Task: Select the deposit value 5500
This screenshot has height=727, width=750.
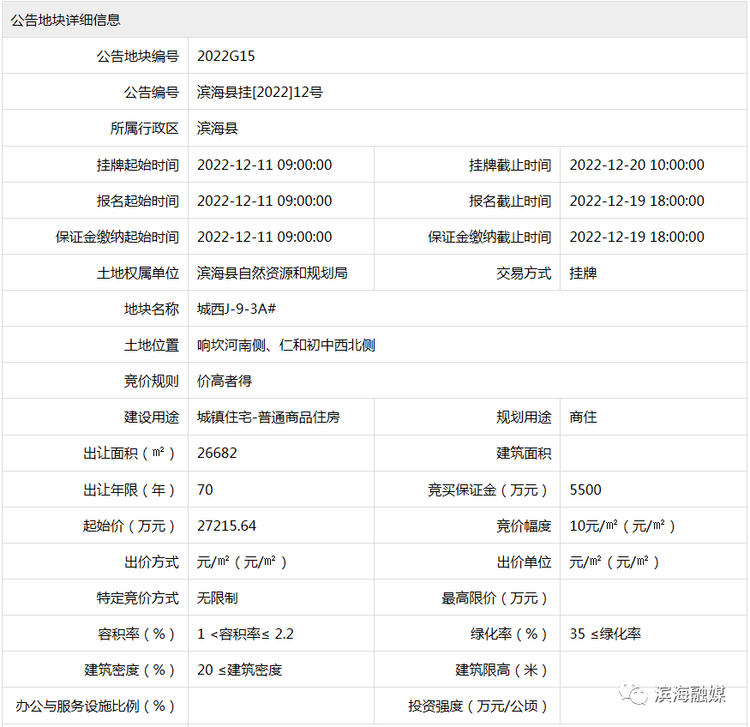Action: [x=585, y=490]
